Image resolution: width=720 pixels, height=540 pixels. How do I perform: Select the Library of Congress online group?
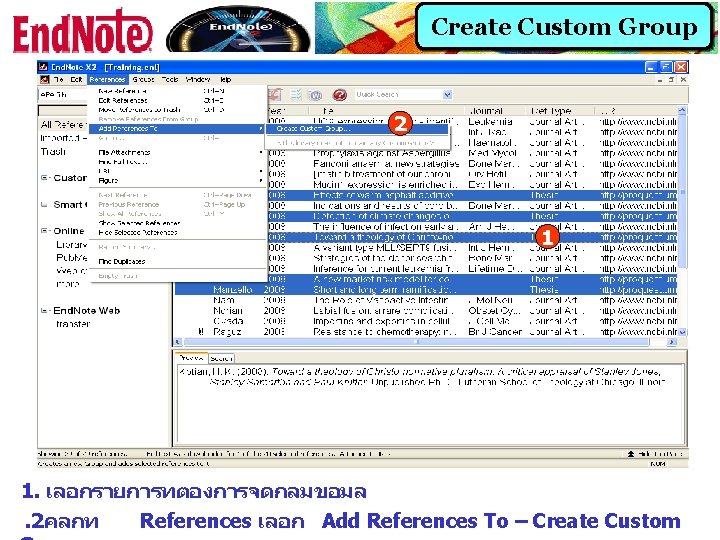71,245
